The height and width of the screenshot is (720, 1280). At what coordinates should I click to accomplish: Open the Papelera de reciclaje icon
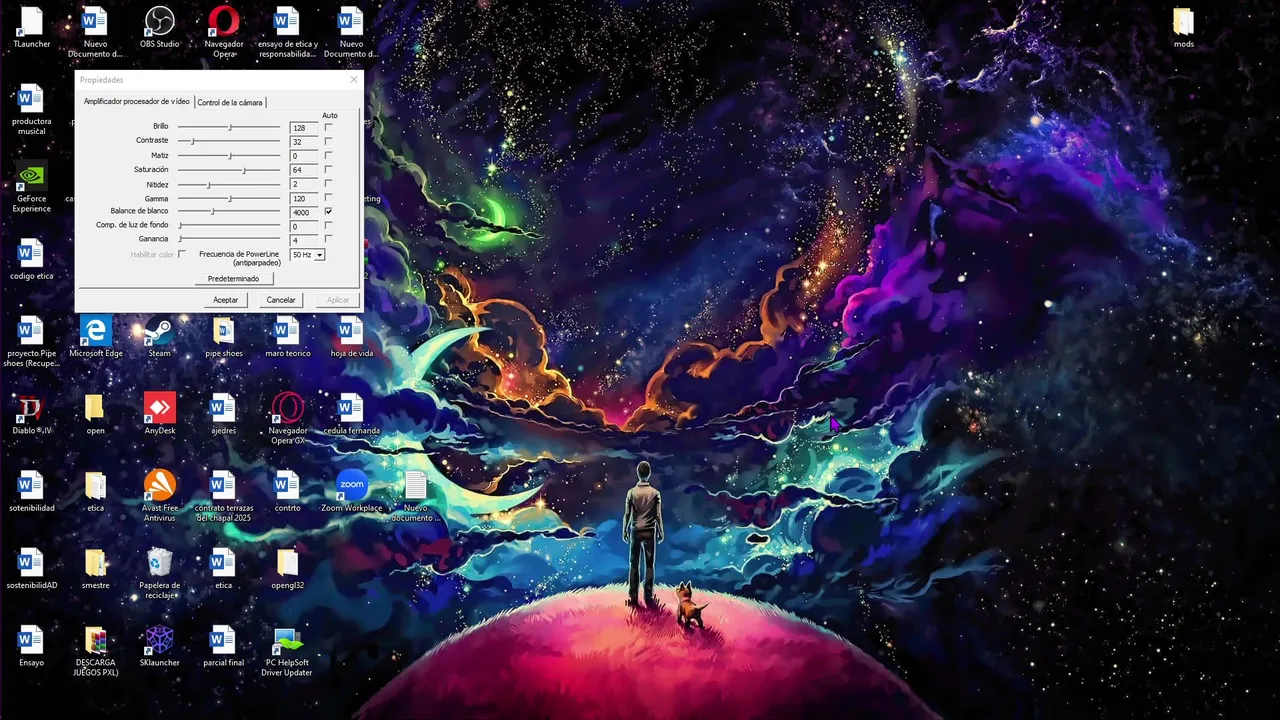(x=159, y=573)
